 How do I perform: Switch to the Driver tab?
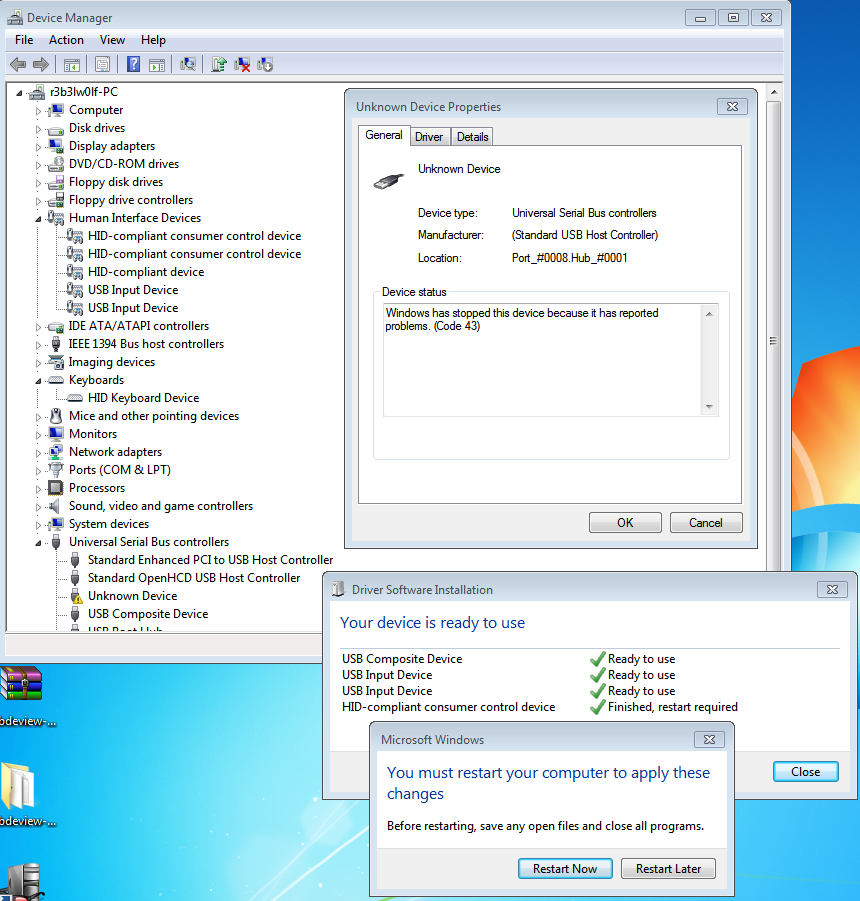pos(429,137)
